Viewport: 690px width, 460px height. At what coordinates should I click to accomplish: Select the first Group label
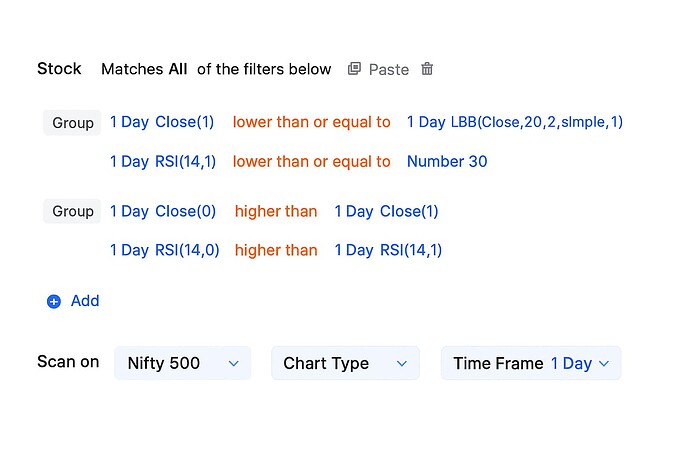click(x=73, y=123)
